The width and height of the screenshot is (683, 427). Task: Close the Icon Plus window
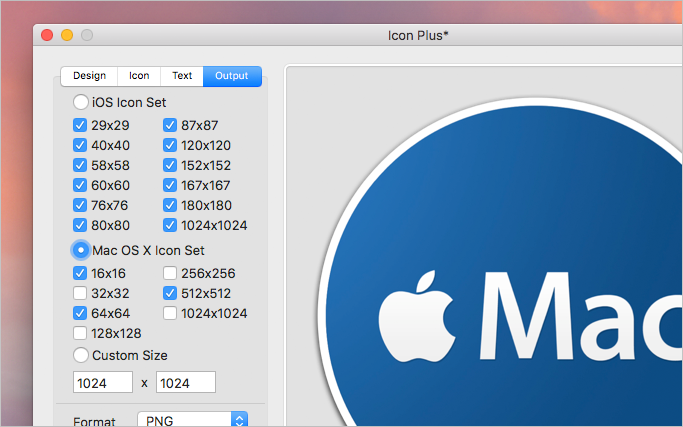coord(47,35)
